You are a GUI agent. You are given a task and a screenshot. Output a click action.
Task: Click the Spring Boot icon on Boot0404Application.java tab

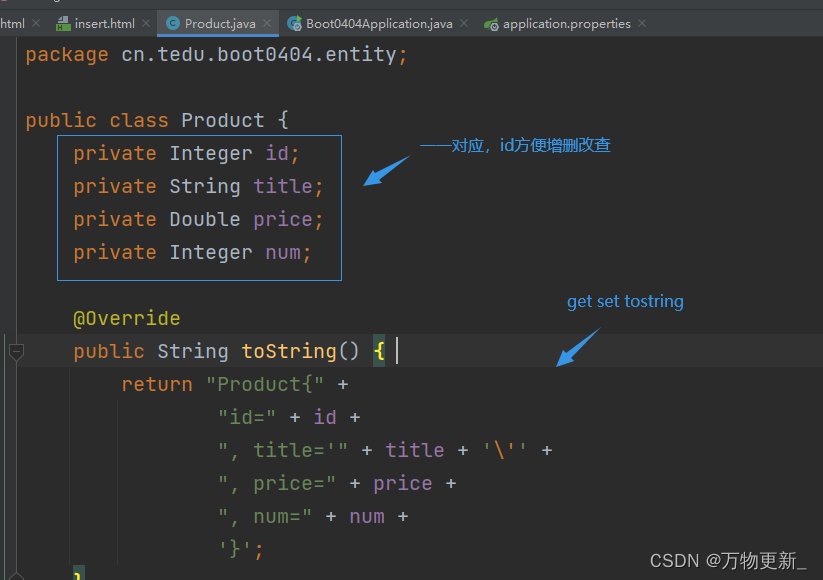pos(295,23)
